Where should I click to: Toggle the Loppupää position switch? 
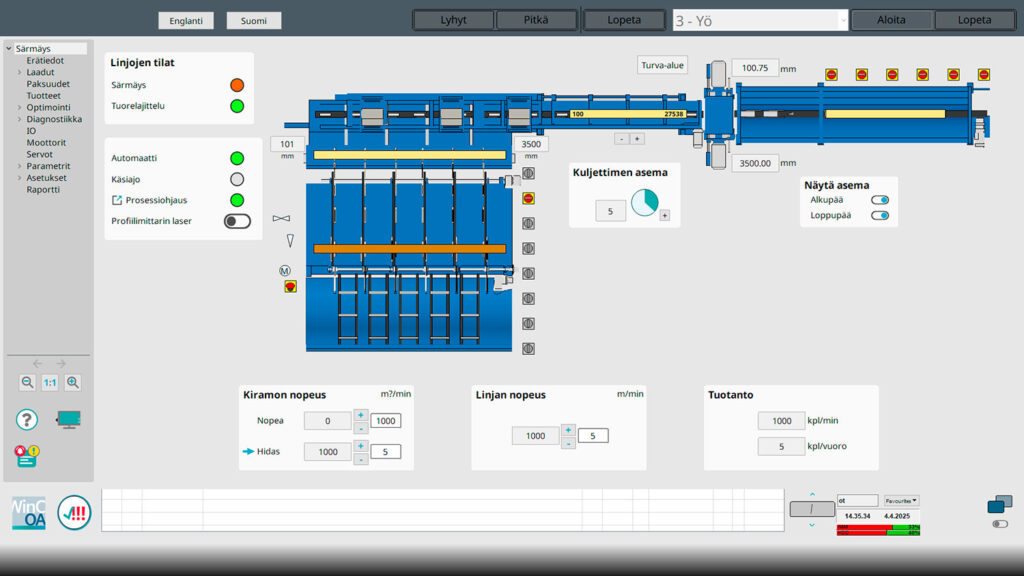(880, 215)
